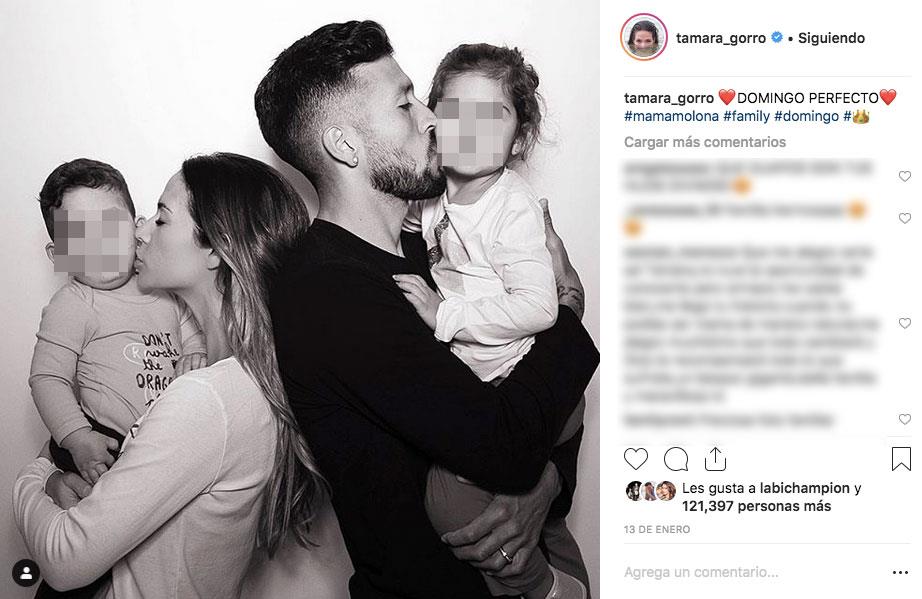Open tamara_gorro username in the header

(721, 38)
